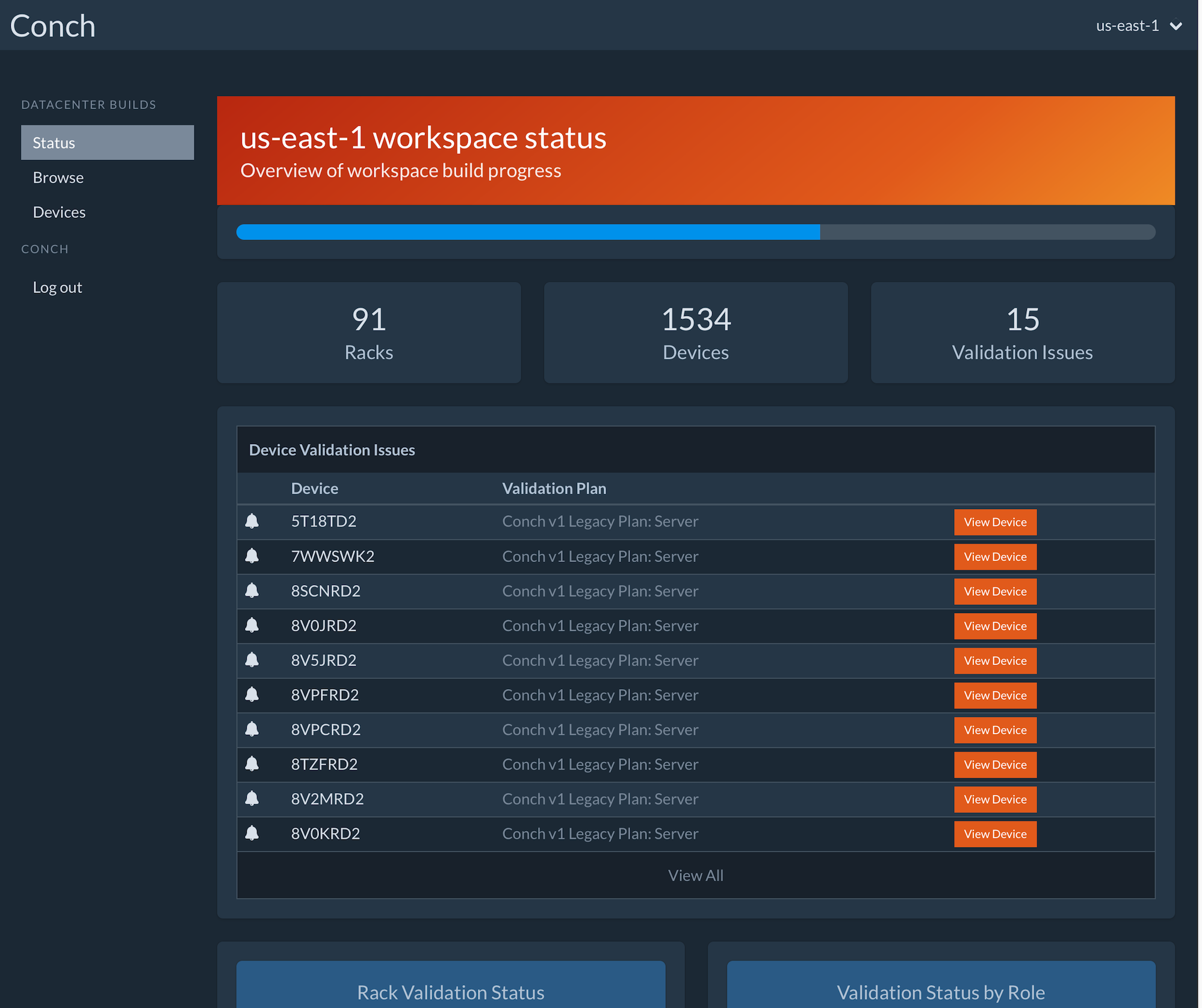
Task: Select Status in the sidebar
Action: click(107, 143)
